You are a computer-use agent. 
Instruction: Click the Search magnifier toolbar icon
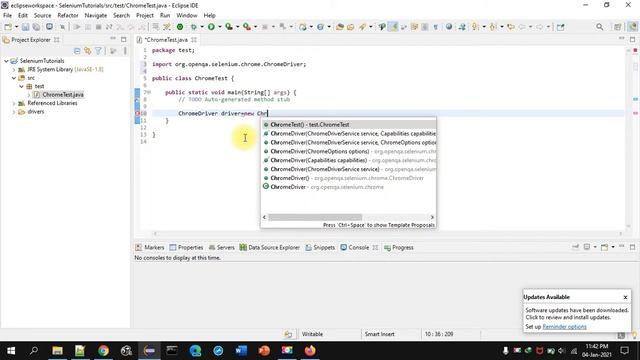click(362, 27)
